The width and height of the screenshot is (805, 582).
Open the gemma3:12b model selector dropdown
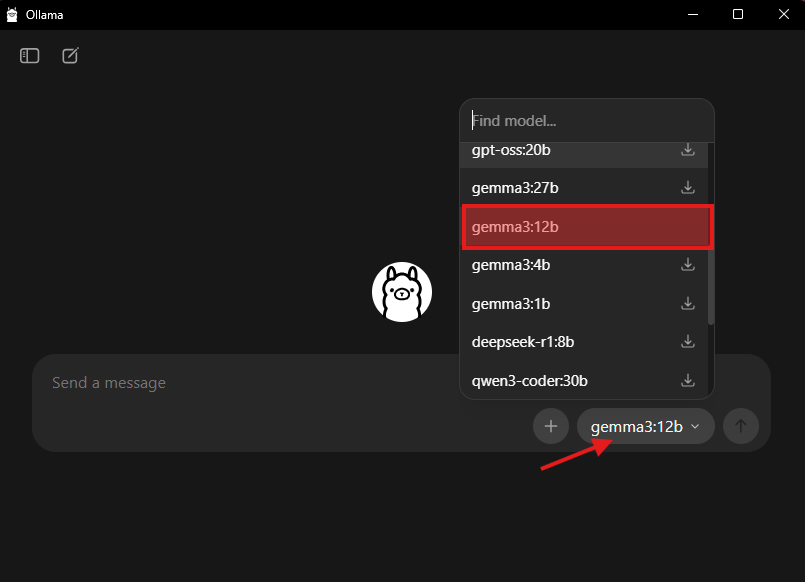click(x=645, y=426)
